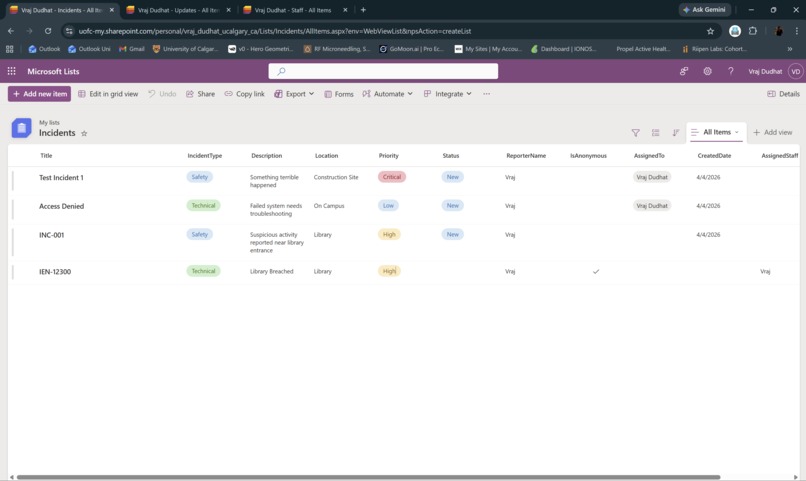Screen dimensions: 806x481
Task: Open the Test Incident 1 item
Action: [61, 178]
